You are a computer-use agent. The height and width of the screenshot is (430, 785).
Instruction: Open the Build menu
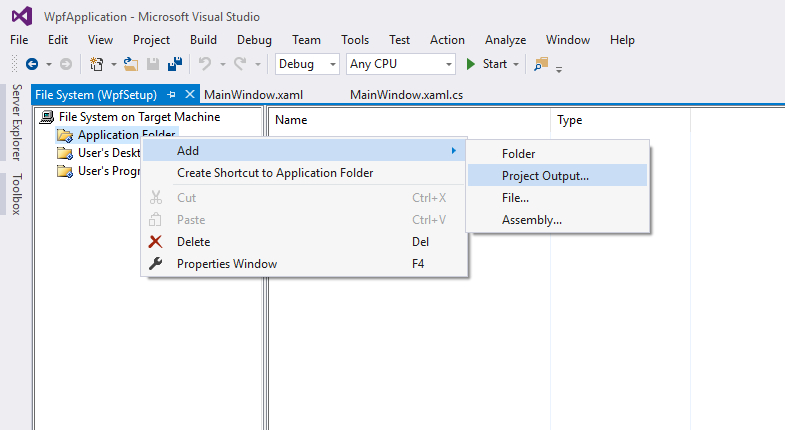(203, 40)
